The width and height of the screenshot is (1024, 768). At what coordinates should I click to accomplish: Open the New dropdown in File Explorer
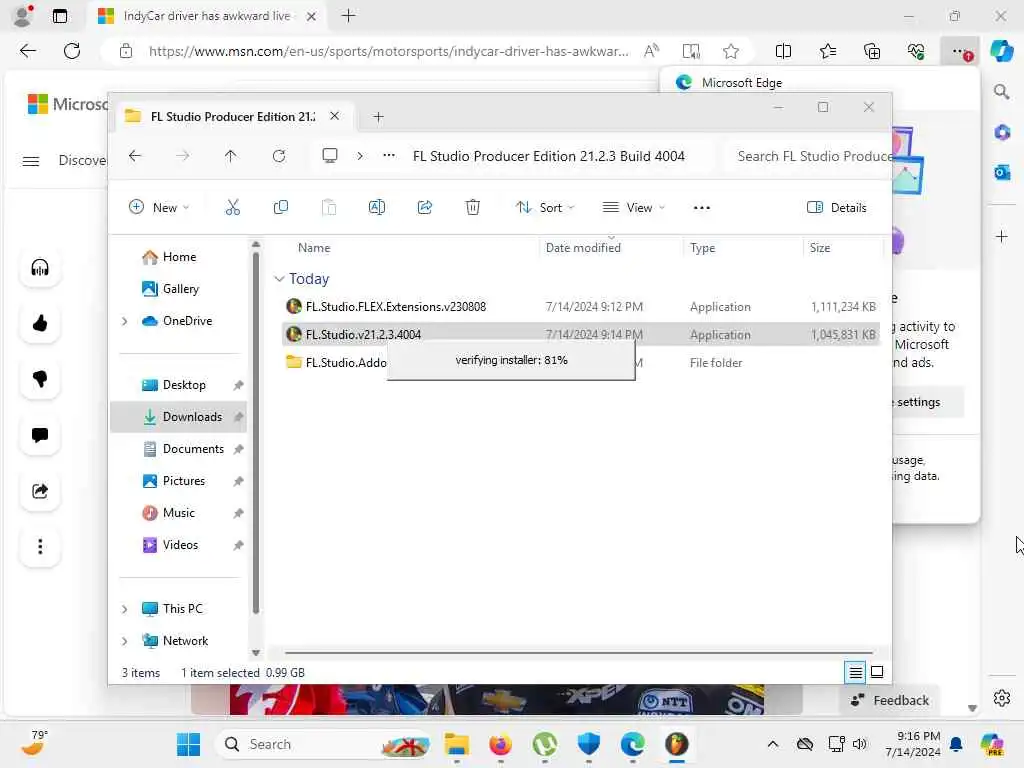[x=159, y=208]
